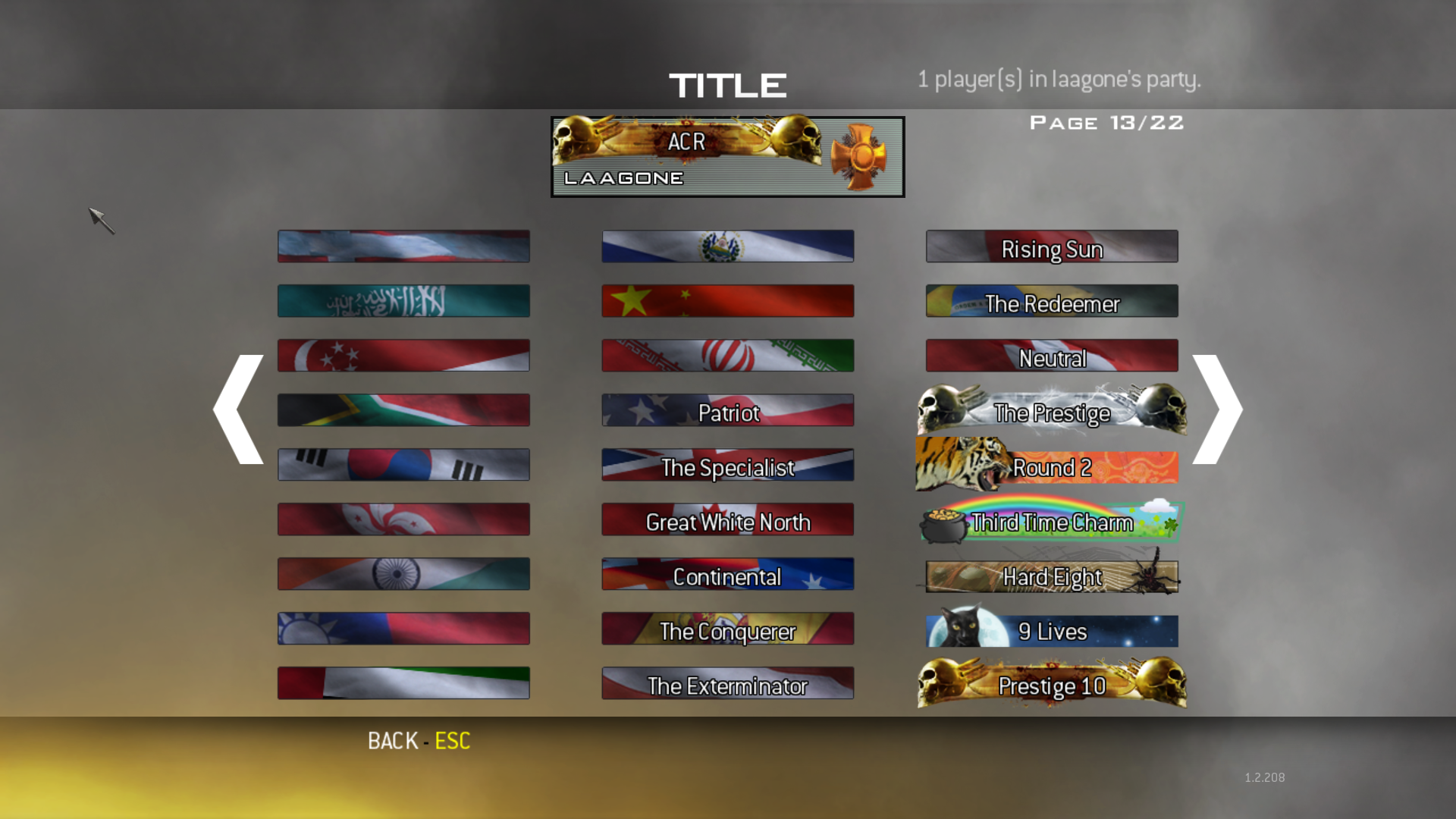Screen dimensions: 1456x819
Task: Select the Hard Eight spider title card
Action: tap(1051, 576)
